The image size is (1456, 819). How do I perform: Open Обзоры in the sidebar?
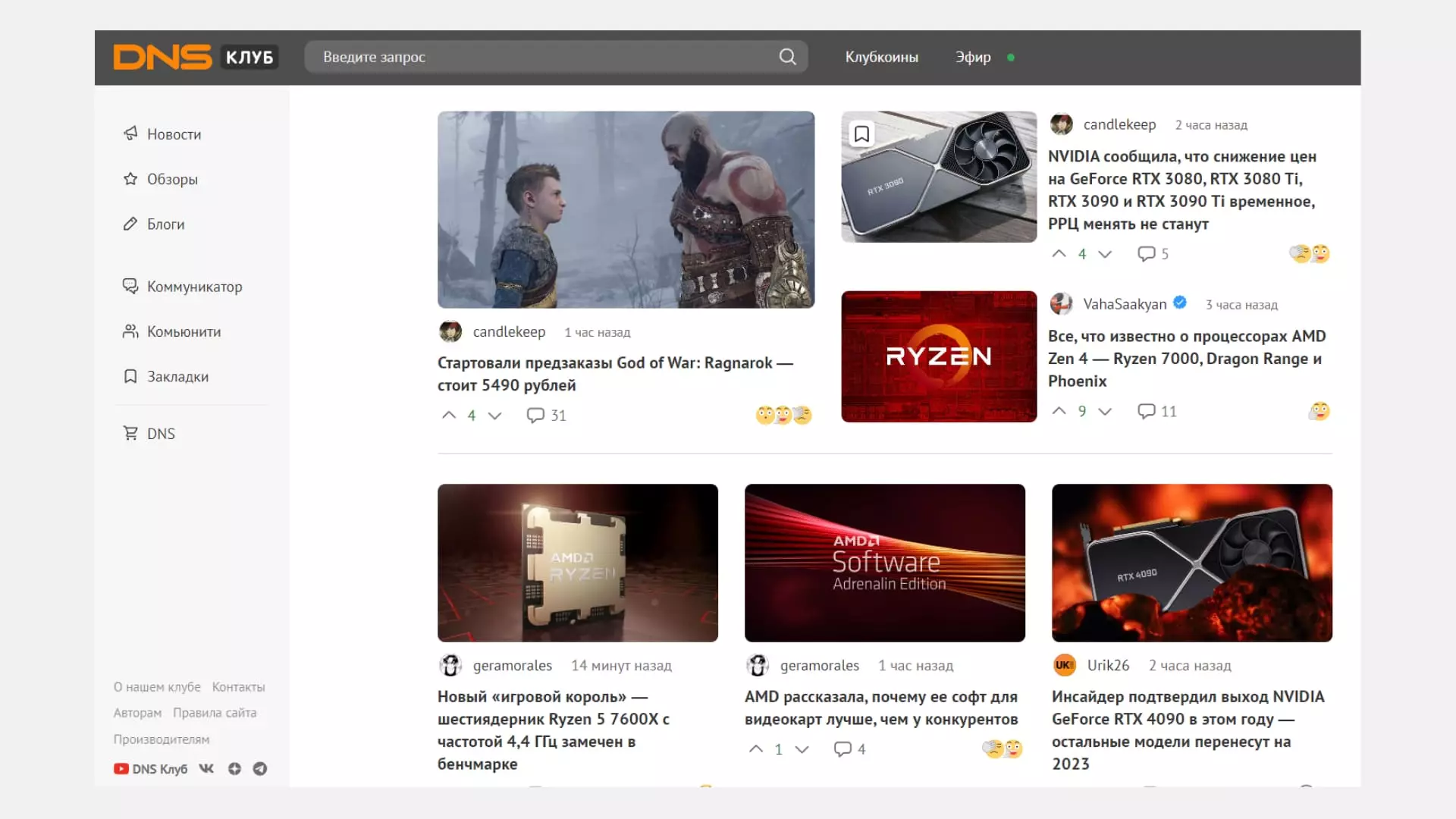pyautogui.click(x=172, y=179)
